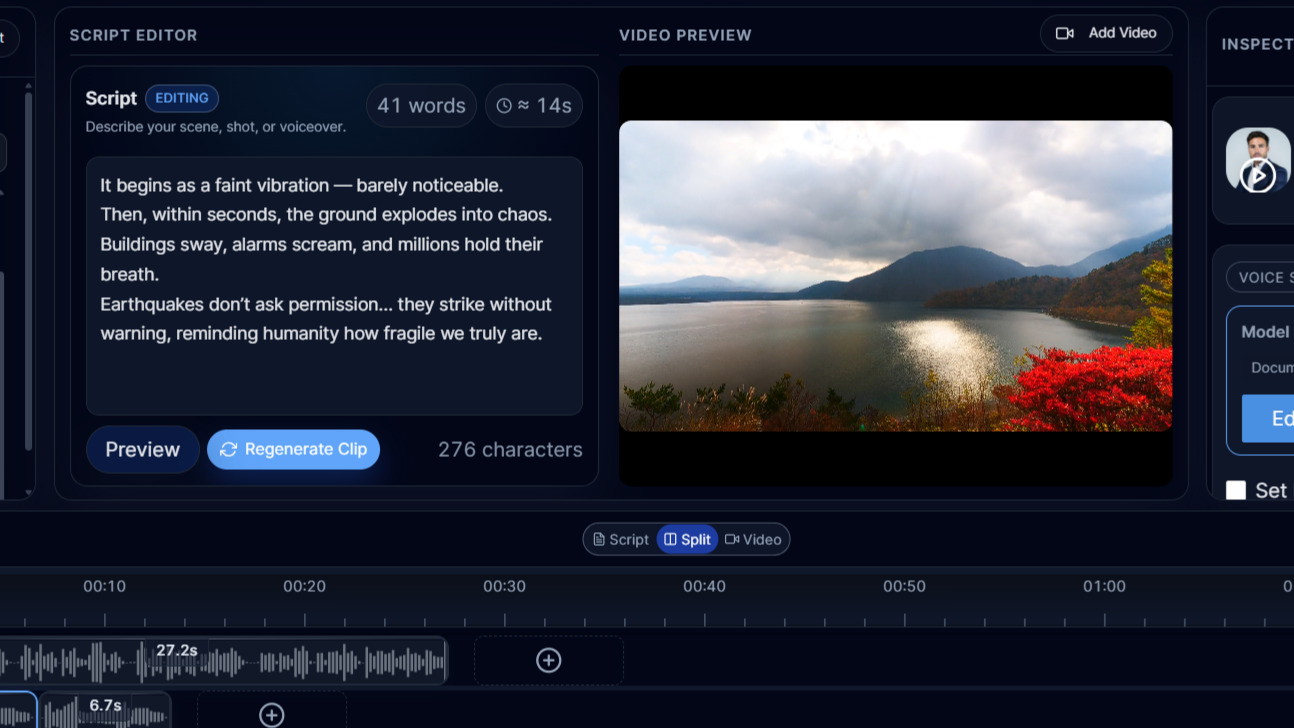Switch to the Script view tab
This screenshot has width=1294, height=728.
tap(620, 540)
